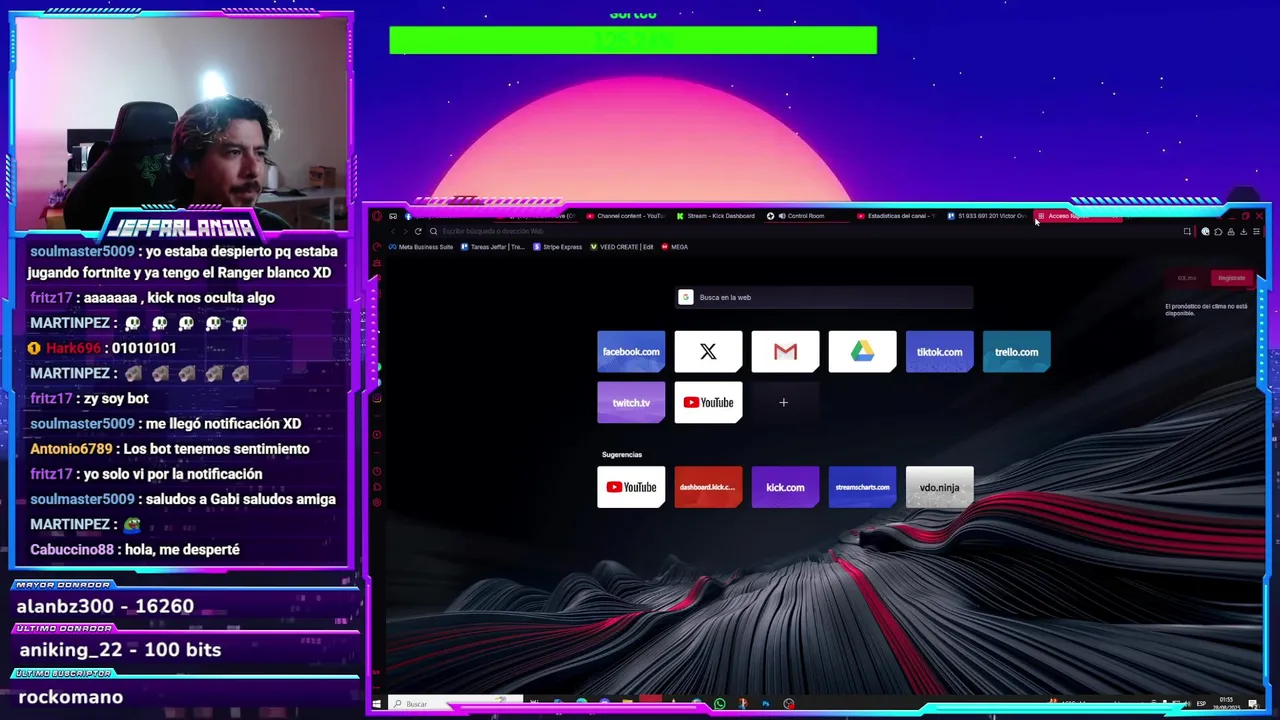
Task: Open the Meta Business Suite bookmark
Action: pos(421,247)
